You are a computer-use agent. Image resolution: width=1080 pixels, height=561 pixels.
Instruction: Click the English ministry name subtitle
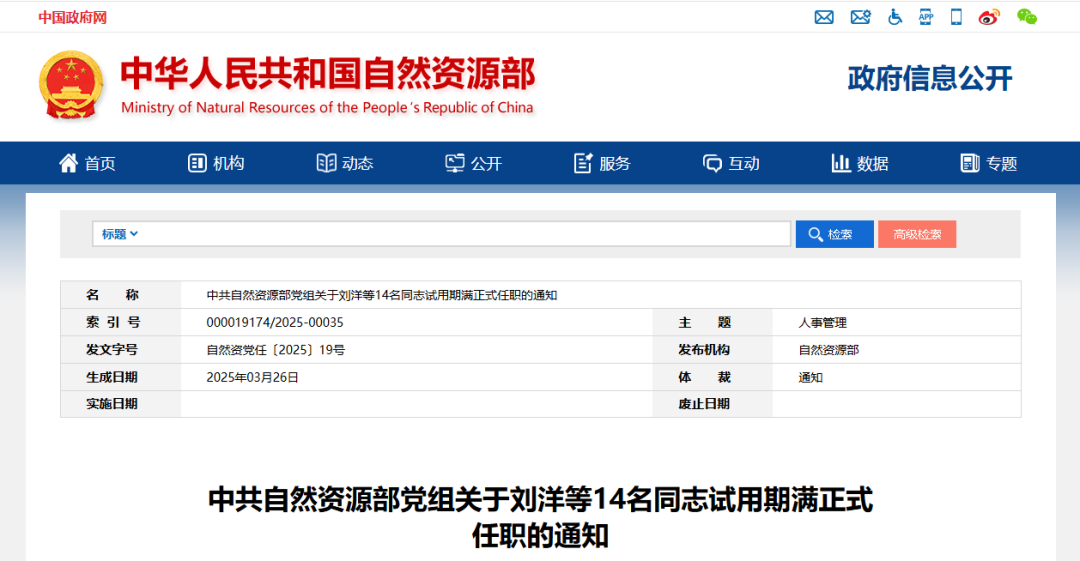click(x=327, y=108)
